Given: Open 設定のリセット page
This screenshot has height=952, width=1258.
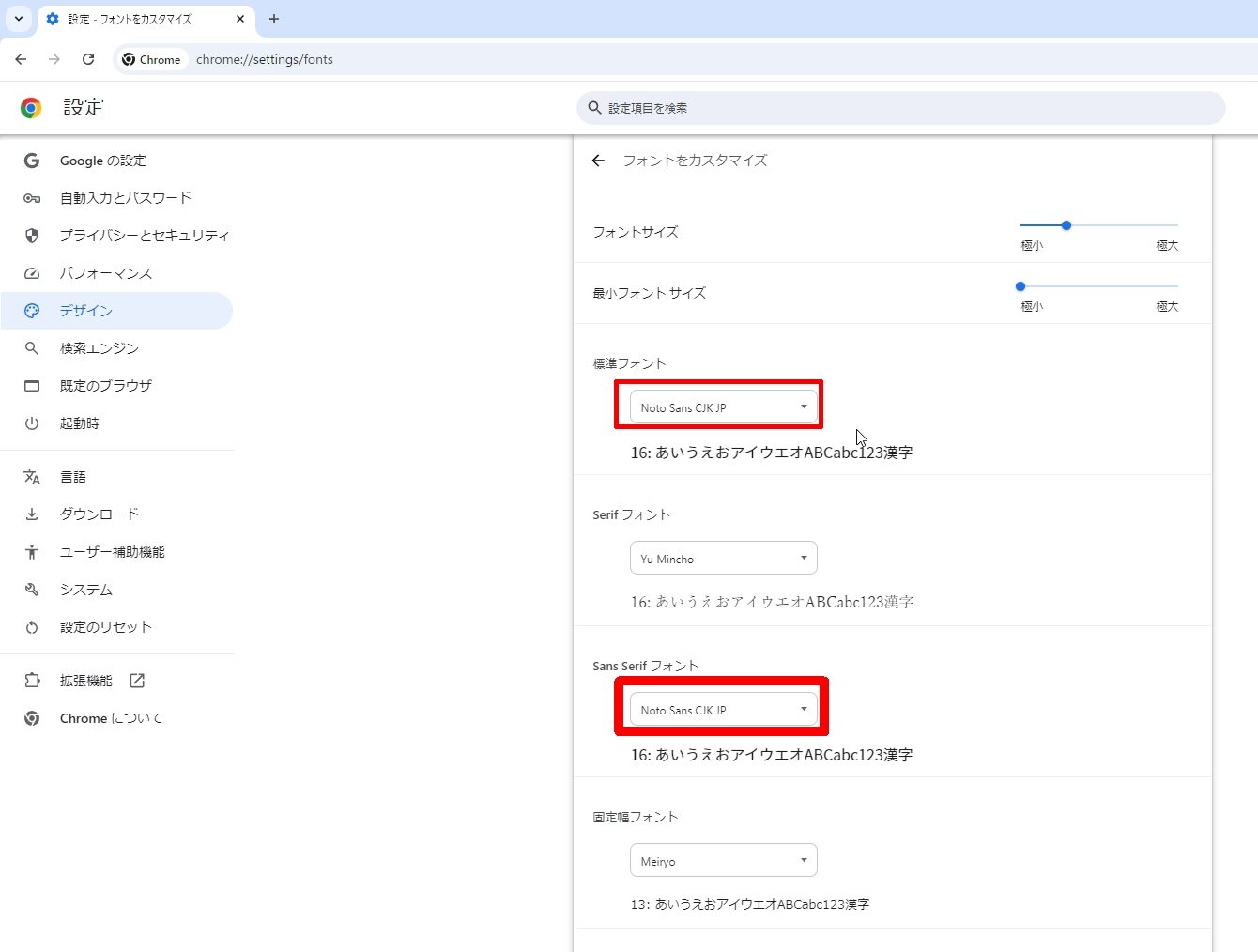Looking at the screenshot, I should click(116, 627).
